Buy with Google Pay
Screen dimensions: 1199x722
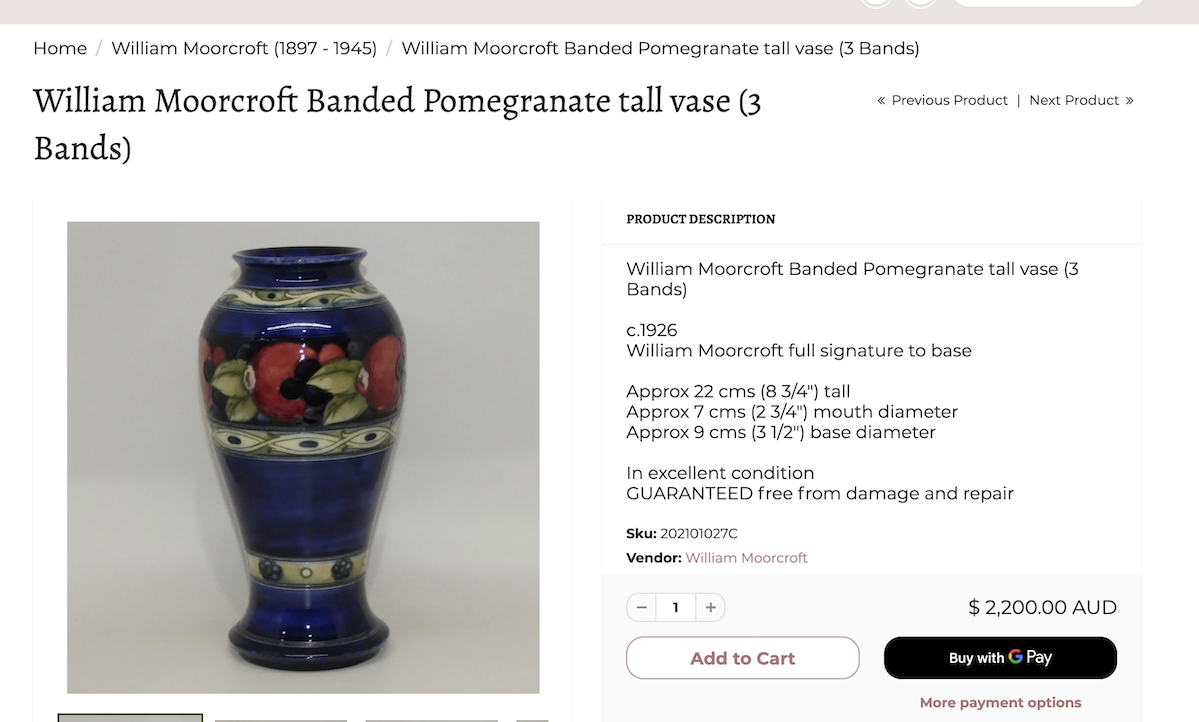[x=1000, y=658]
